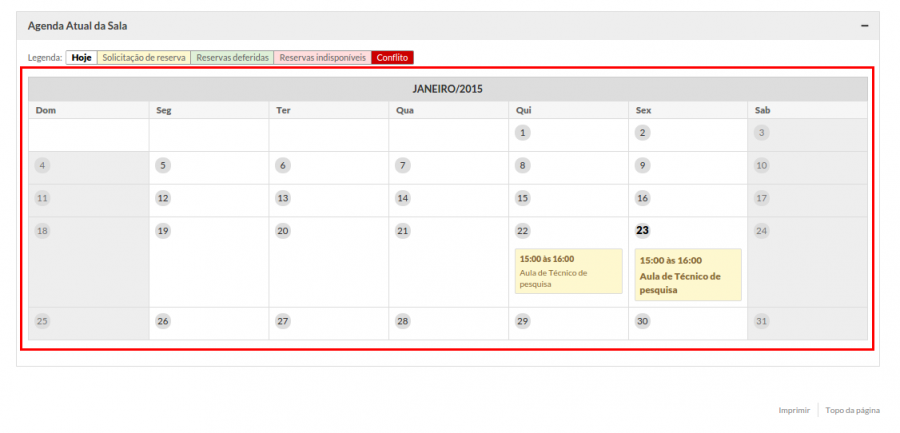Go to Topo da página link
The image size is (900, 433).
click(x=852, y=411)
